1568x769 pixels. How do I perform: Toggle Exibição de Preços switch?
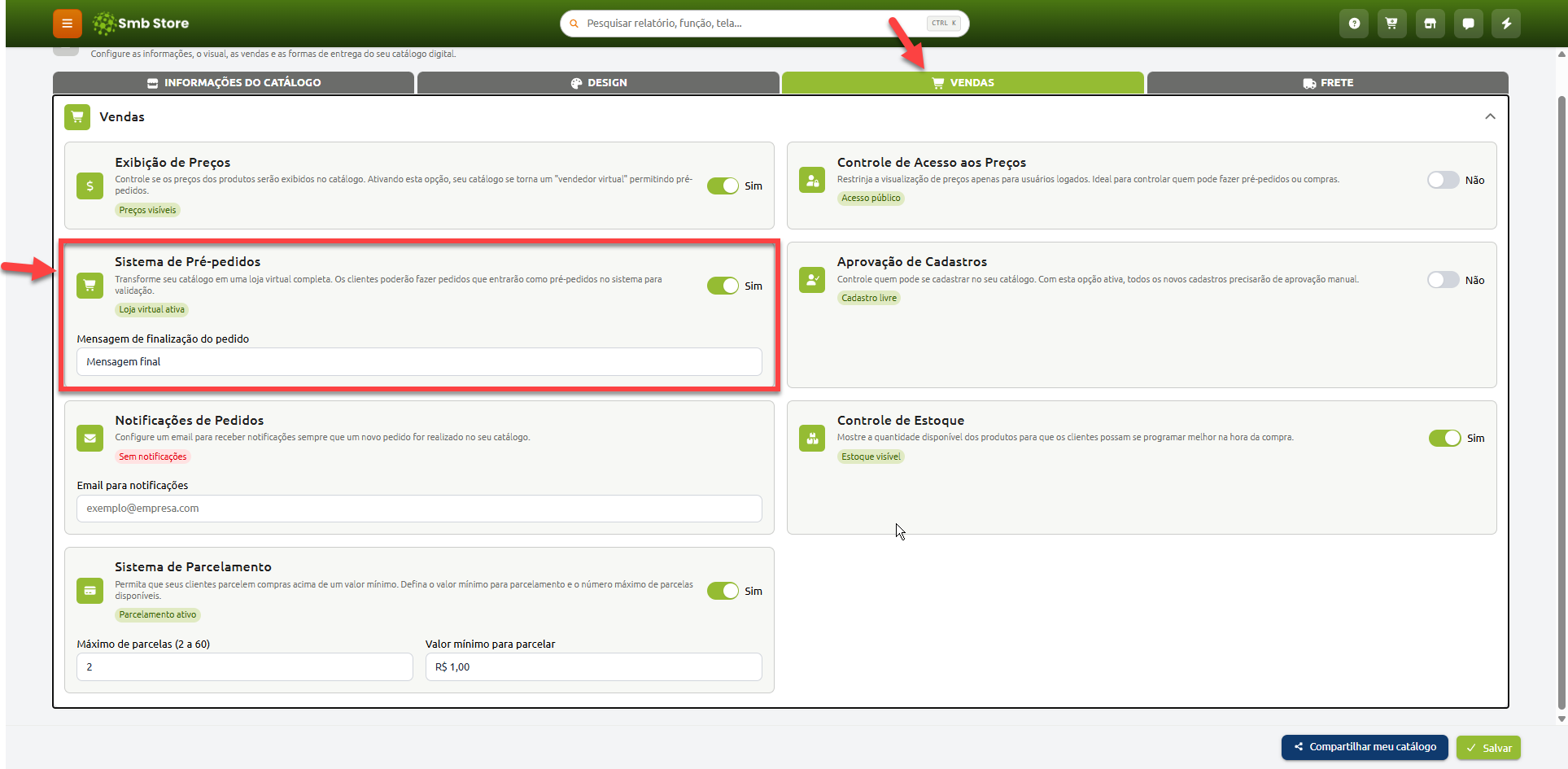pyautogui.click(x=723, y=186)
